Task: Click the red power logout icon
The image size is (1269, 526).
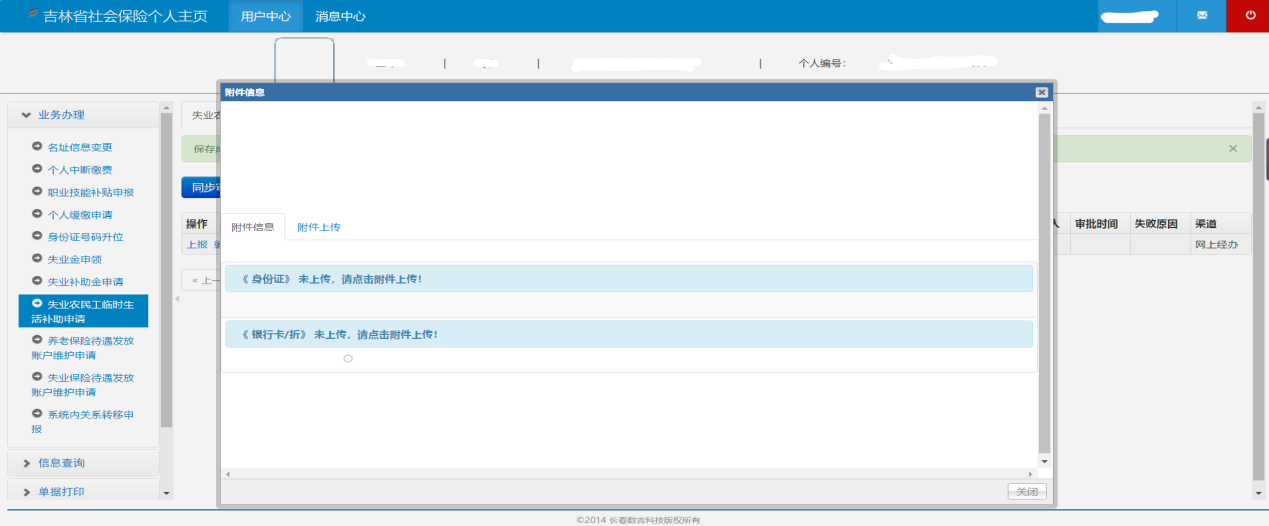Action: pos(1250,16)
